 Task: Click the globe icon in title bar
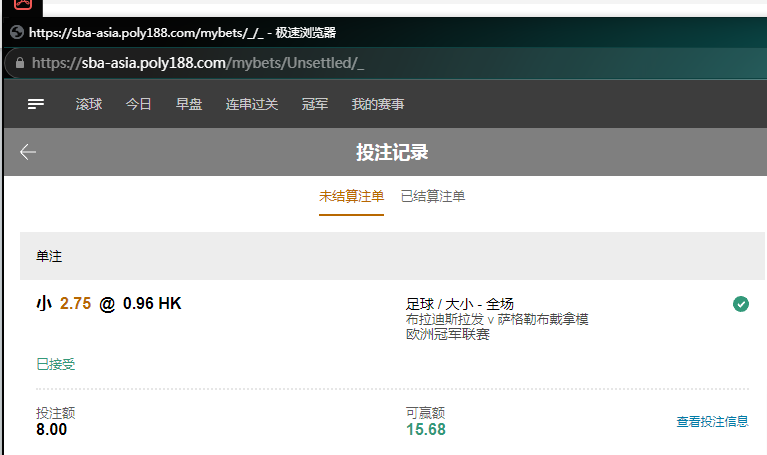coord(16,32)
